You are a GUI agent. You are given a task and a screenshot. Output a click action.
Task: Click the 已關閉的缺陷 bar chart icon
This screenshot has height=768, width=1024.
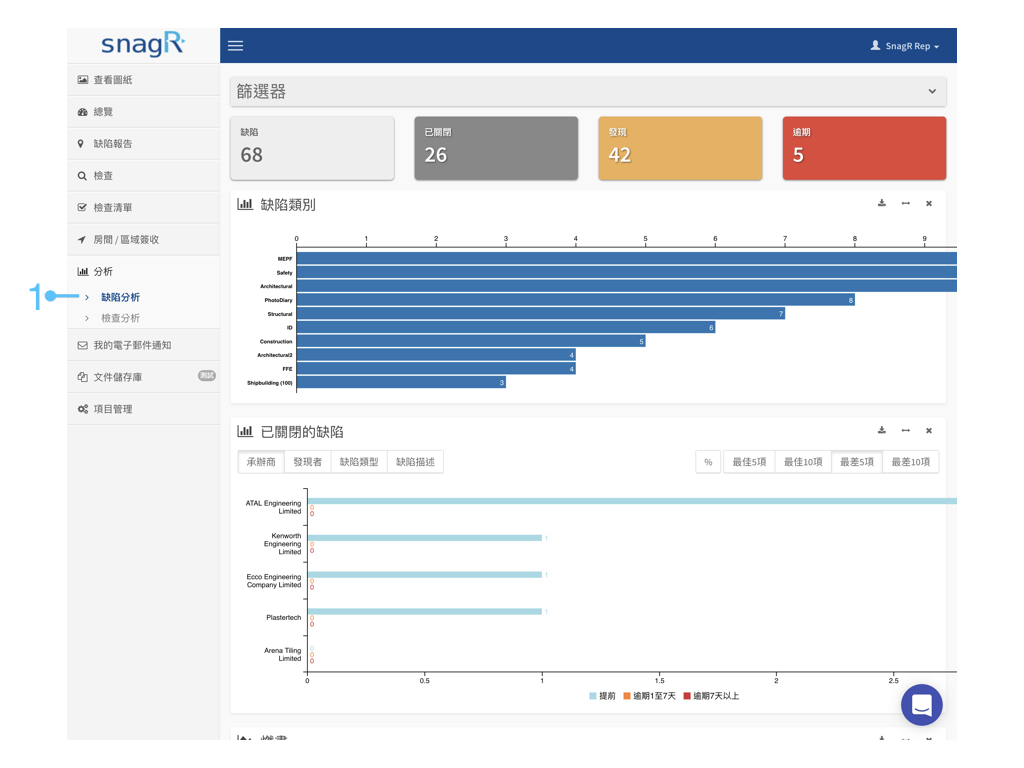click(245, 431)
